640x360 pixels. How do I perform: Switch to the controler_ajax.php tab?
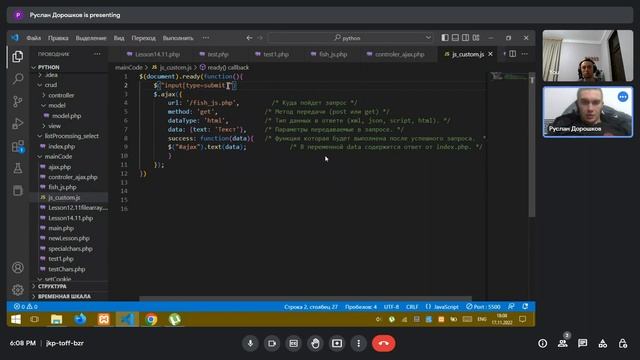coord(396,54)
